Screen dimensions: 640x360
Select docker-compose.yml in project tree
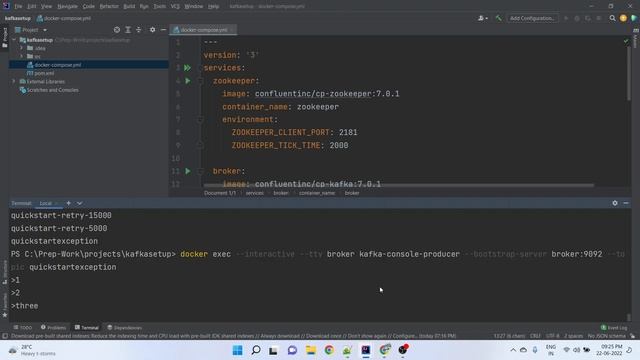(x=89, y=65)
